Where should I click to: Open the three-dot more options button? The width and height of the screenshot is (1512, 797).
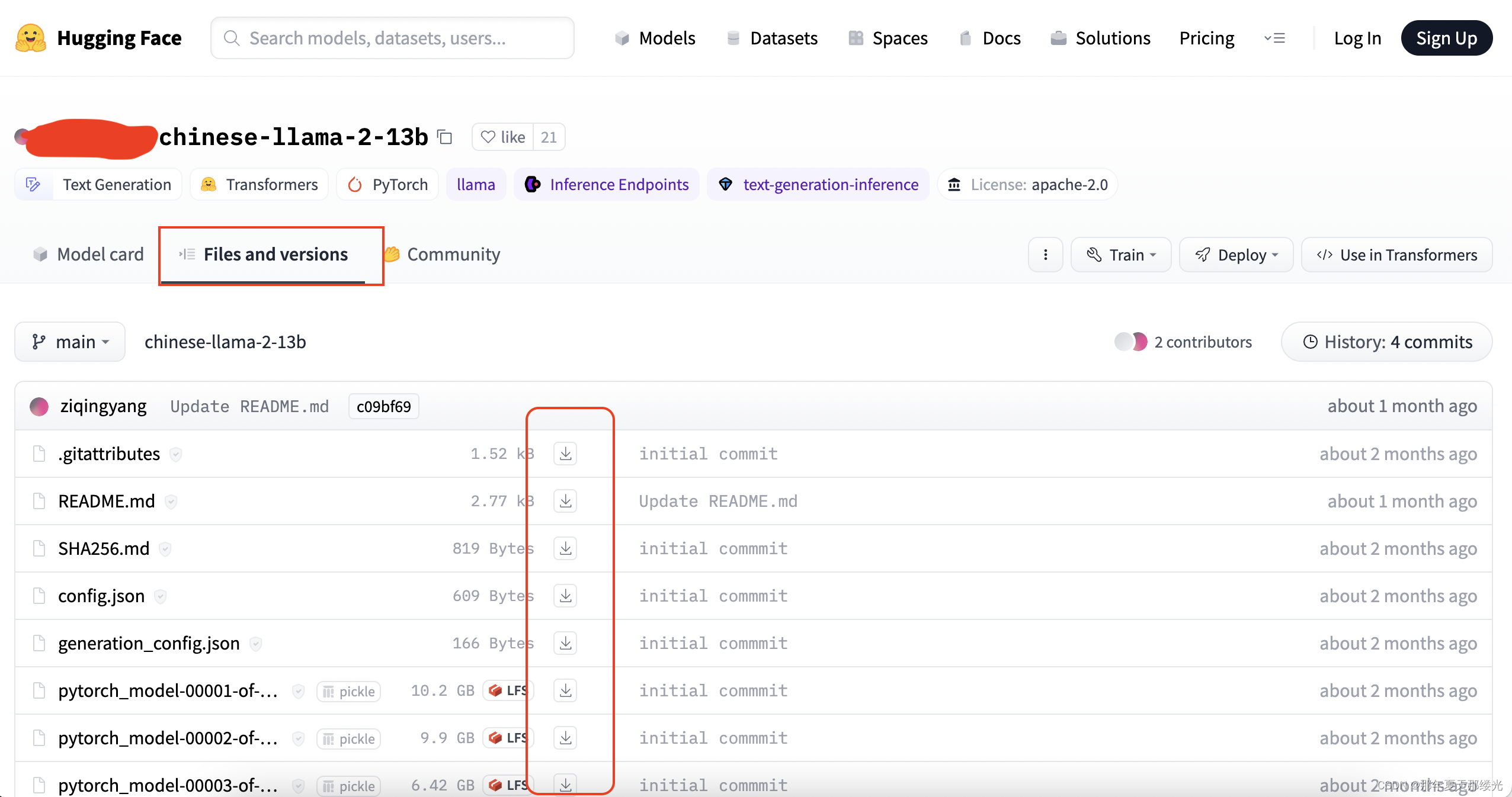click(1045, 255)
